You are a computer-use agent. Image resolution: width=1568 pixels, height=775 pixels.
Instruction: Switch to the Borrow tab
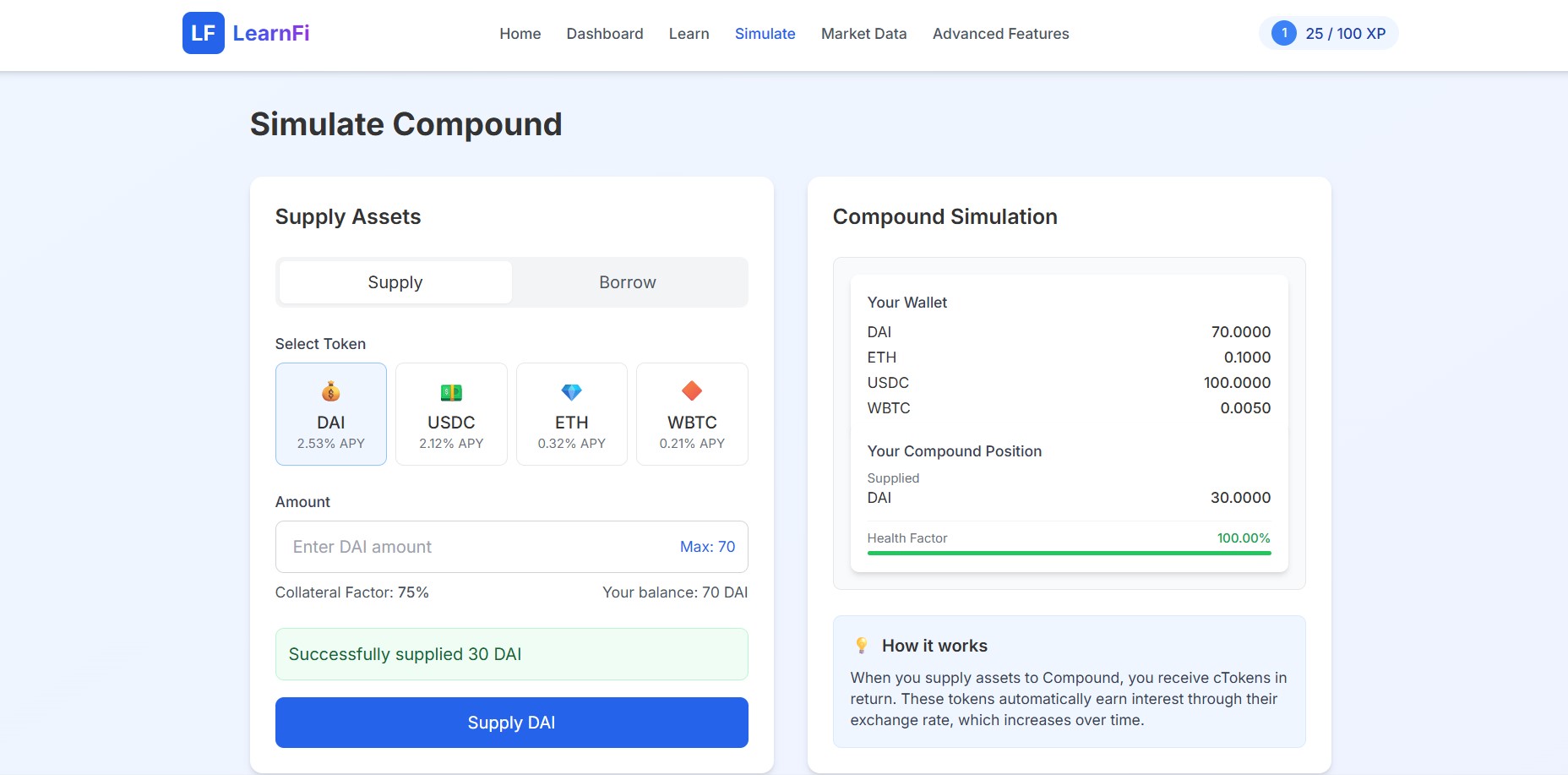coord(628,282)
